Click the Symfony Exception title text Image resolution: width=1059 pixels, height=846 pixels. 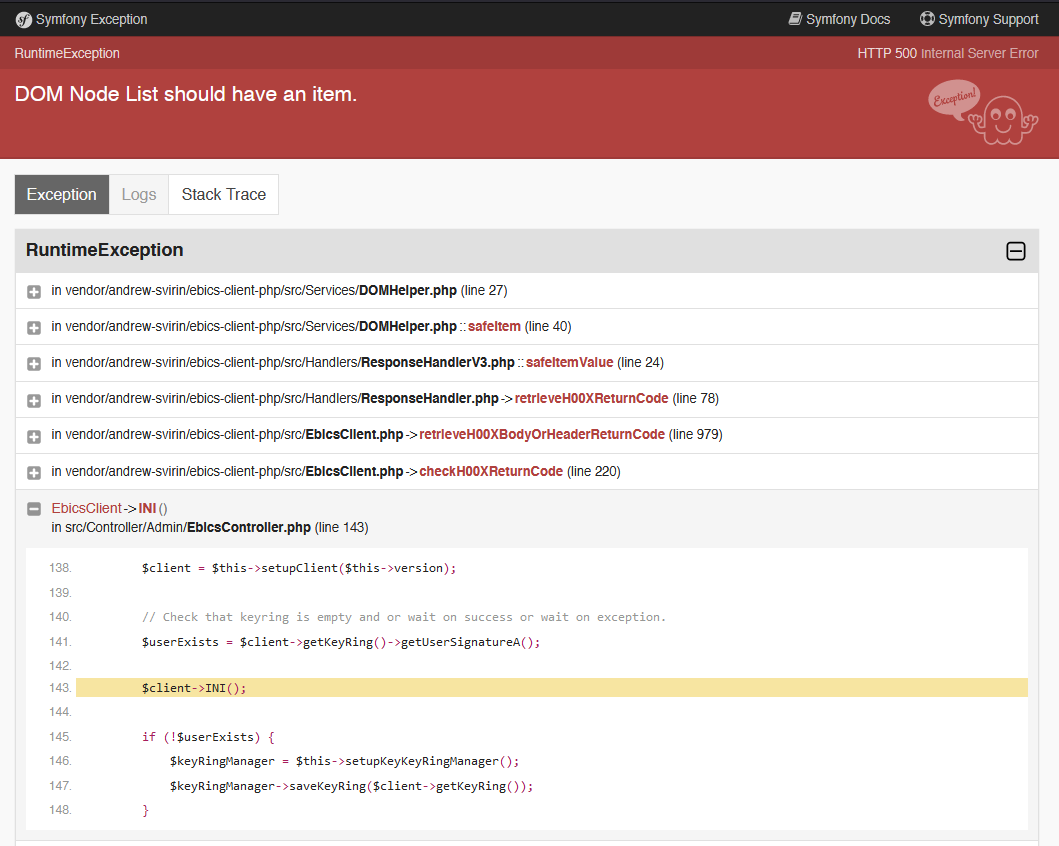[91, 20]
